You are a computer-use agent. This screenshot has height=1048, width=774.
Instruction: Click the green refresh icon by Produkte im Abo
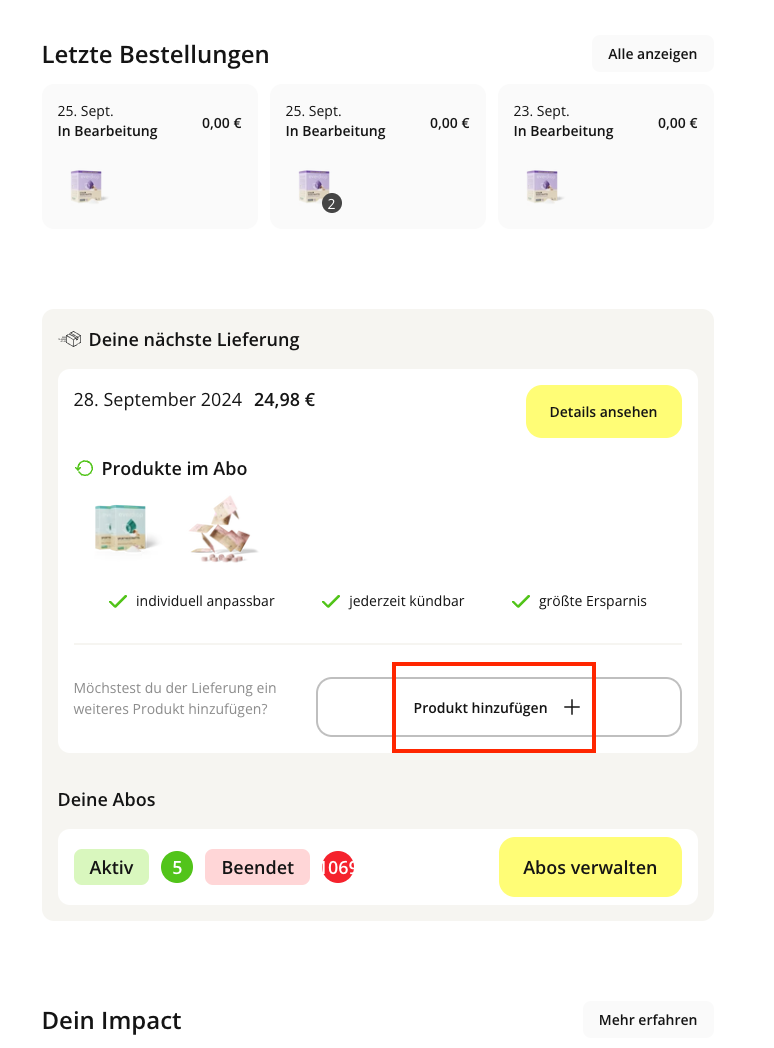click(84, 469)
